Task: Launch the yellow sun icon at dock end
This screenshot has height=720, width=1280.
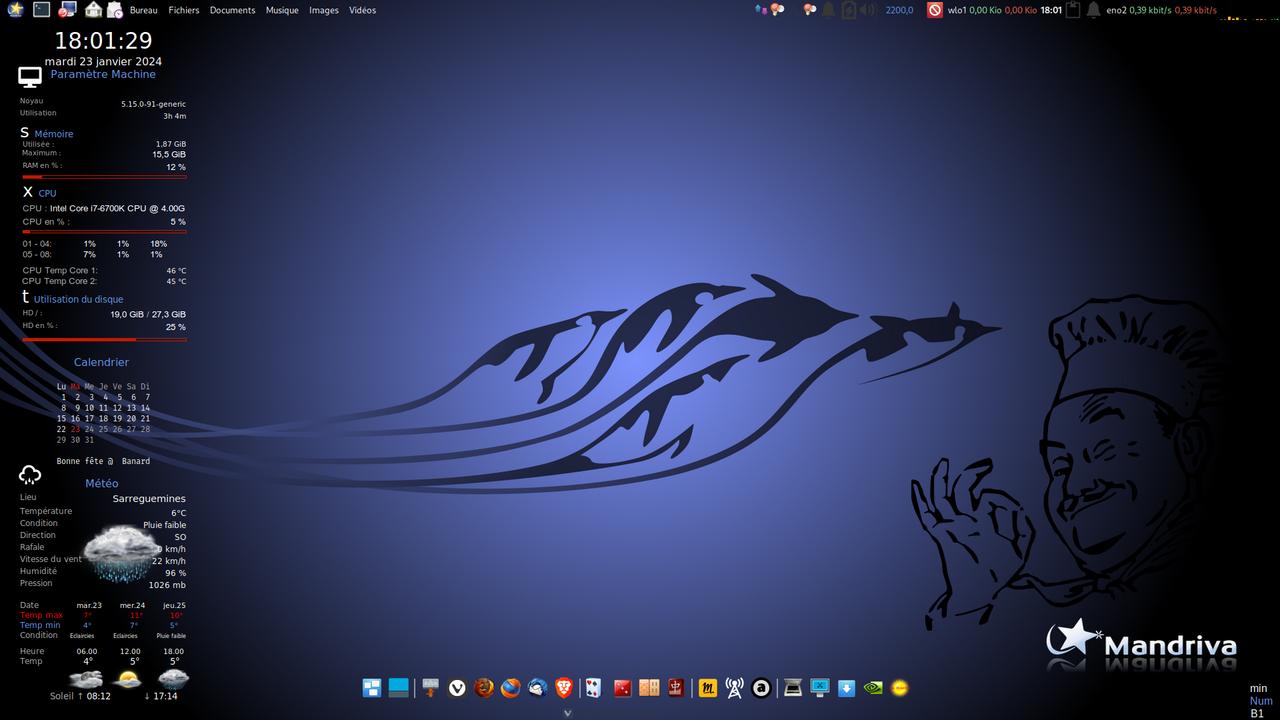Action: click(x=900, y=688)
